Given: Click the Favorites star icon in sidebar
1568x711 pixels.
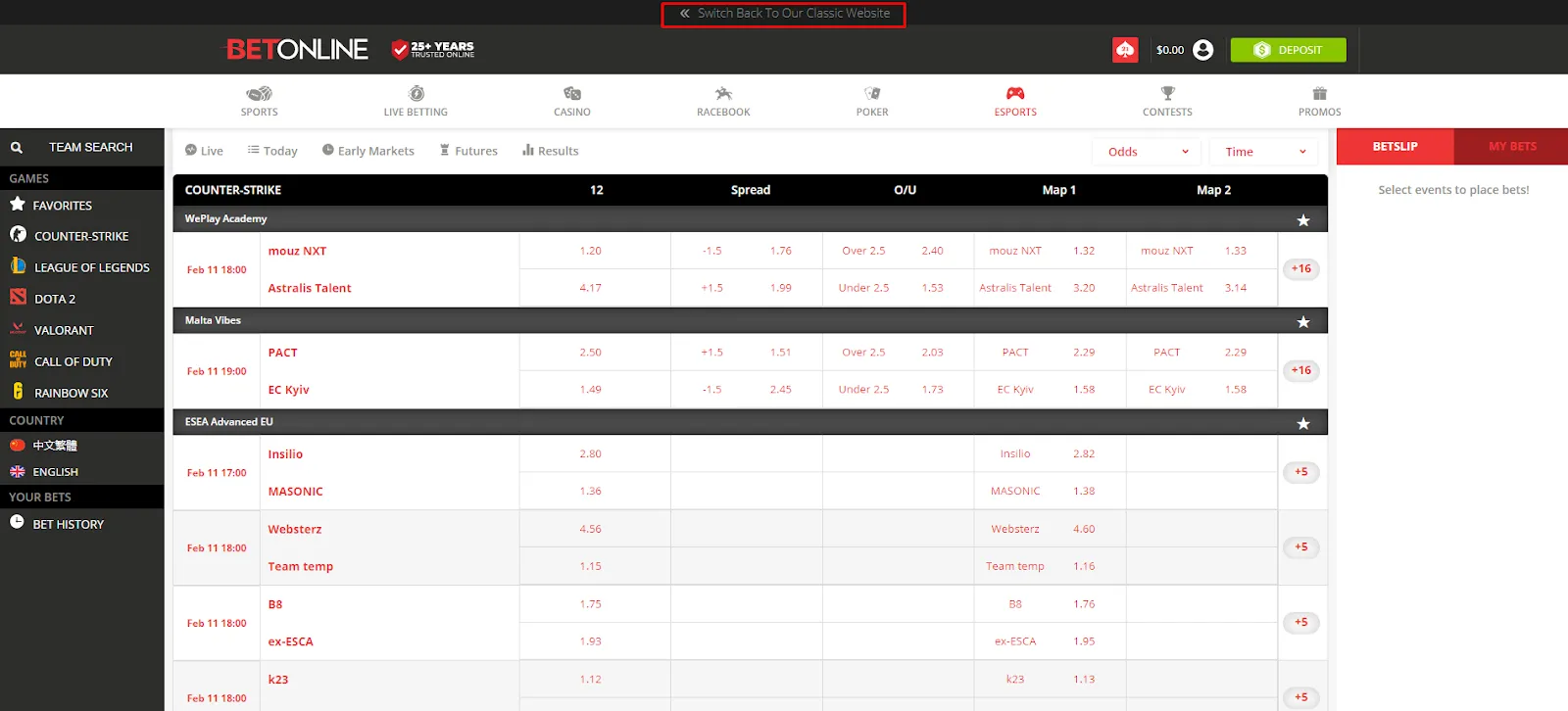Looking at the screenshot, I should [18, 204].
